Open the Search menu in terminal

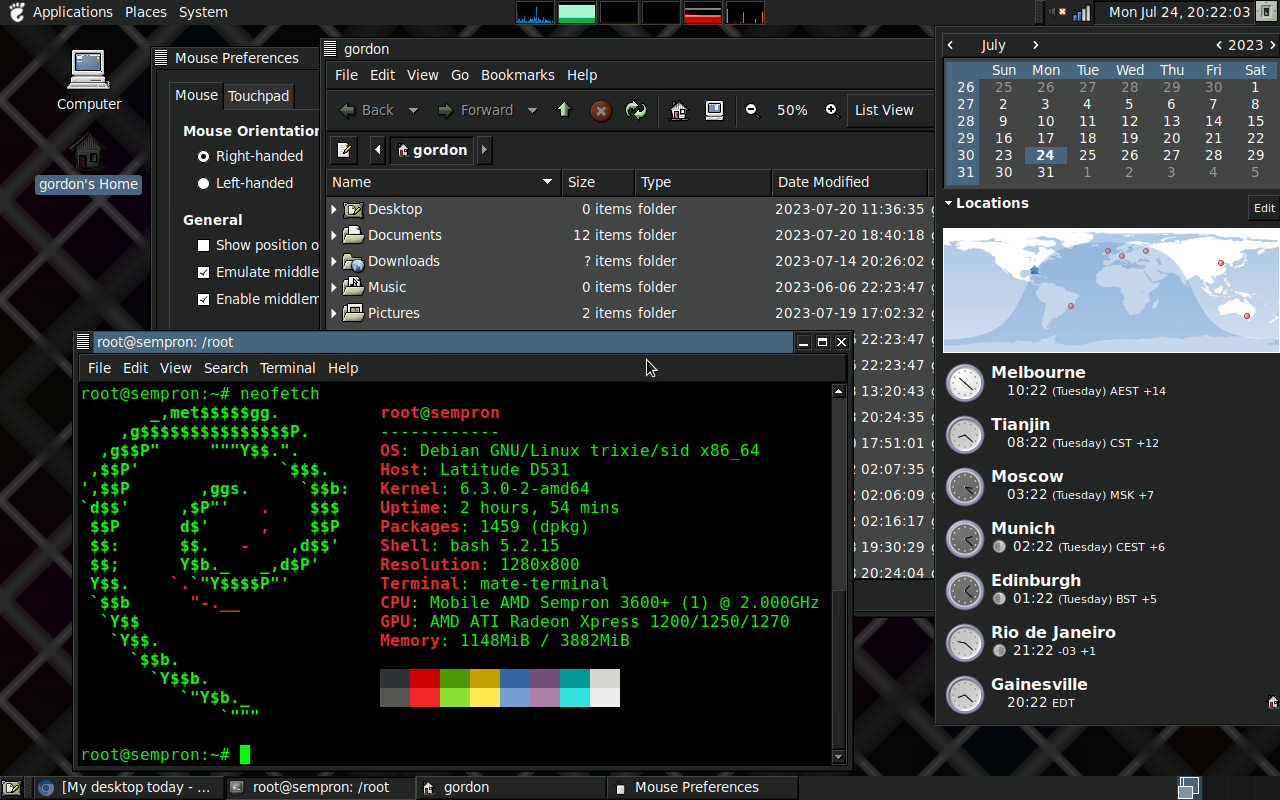point(226,368)
